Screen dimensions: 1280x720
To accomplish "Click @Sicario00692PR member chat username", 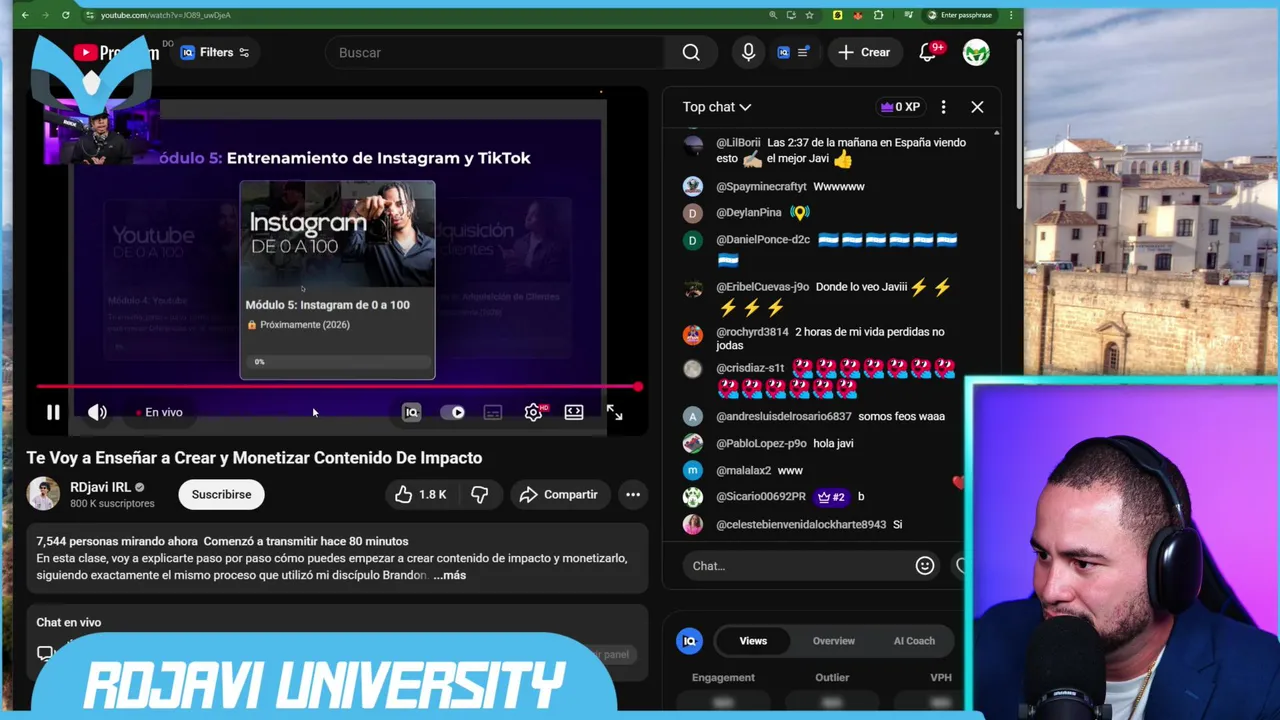I will [x=761, y=496].
